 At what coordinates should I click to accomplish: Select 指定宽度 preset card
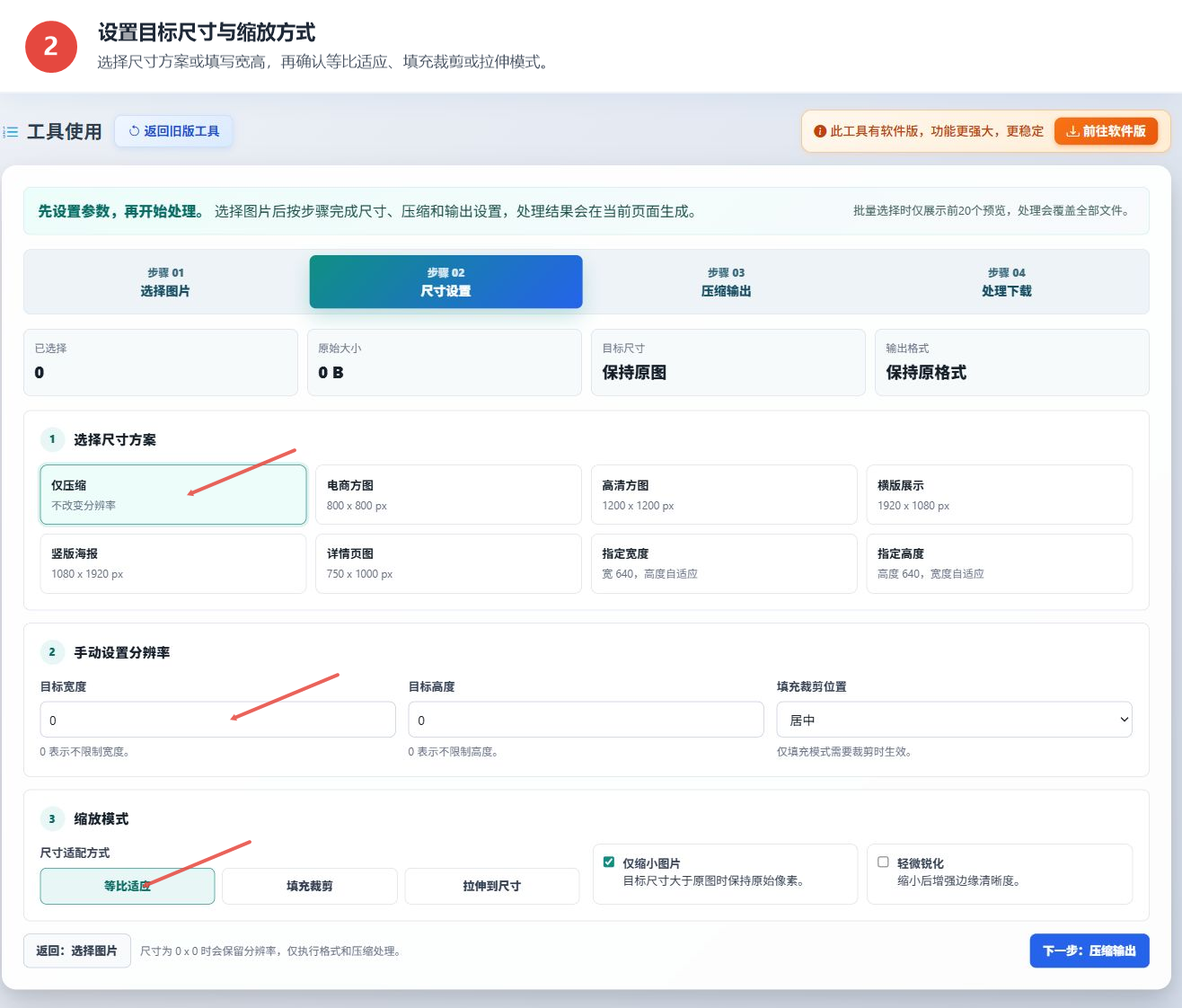[724, 563]
